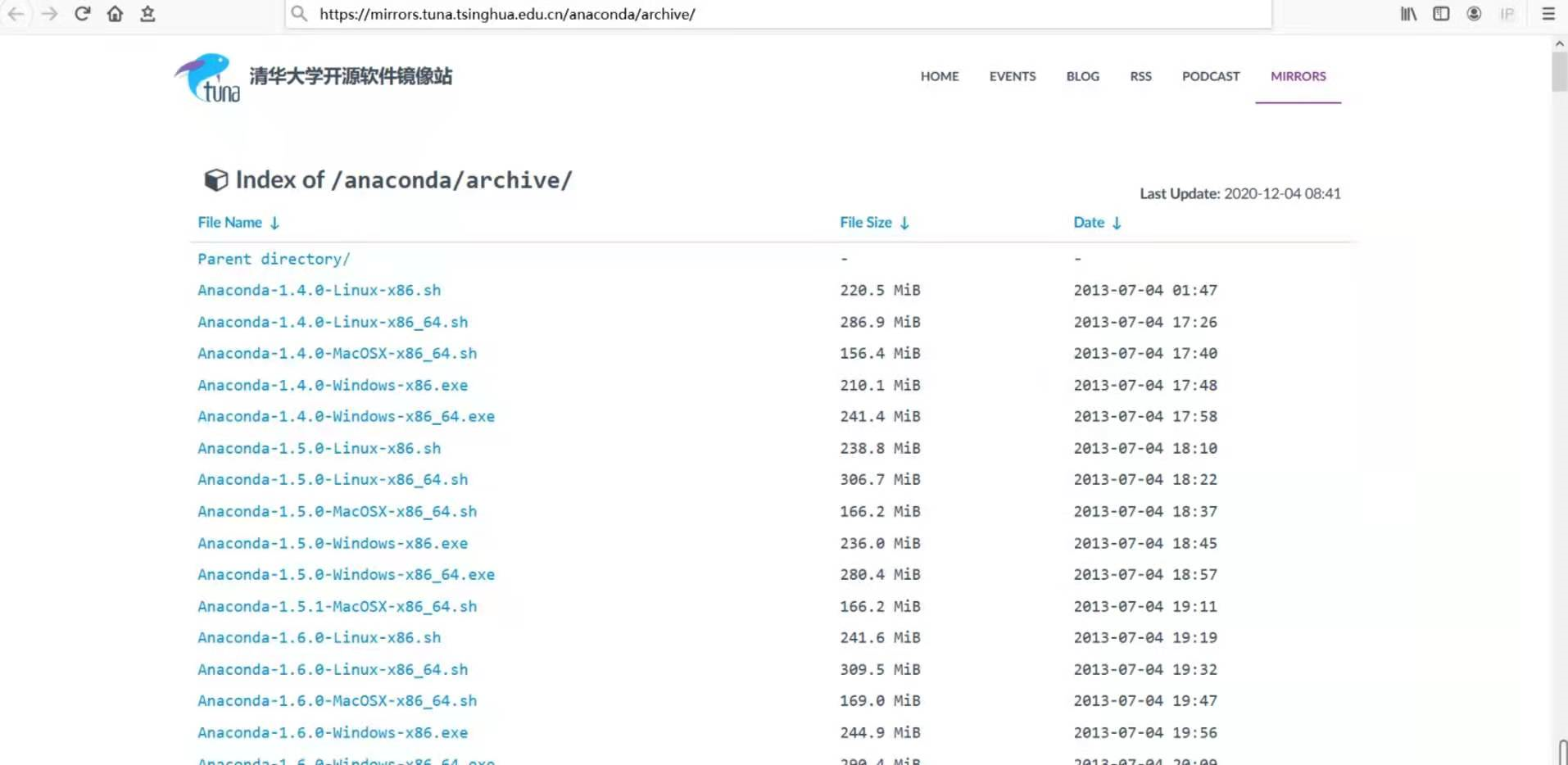Click the box icon beside Index of

pos(215,180)
